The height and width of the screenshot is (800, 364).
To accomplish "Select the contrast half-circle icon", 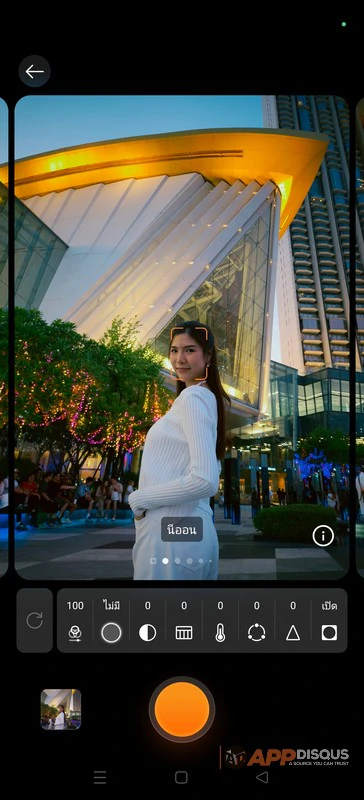I will coord(148,621).
